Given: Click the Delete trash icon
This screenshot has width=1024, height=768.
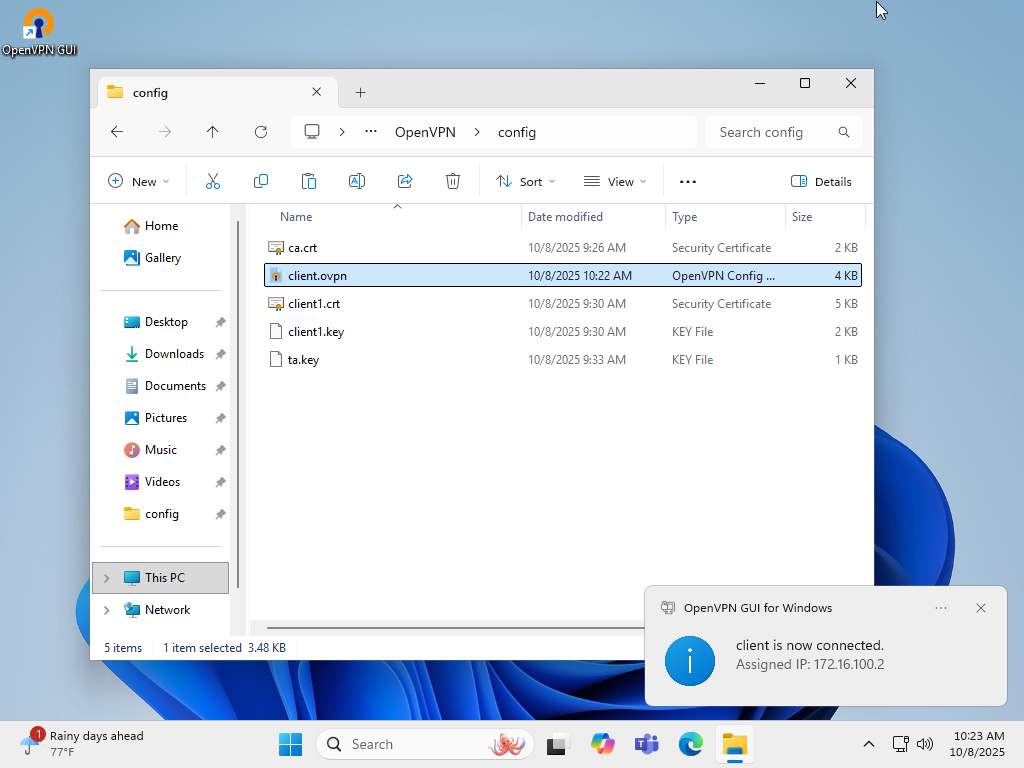Looking at the screenshot, I should [453, 181].
